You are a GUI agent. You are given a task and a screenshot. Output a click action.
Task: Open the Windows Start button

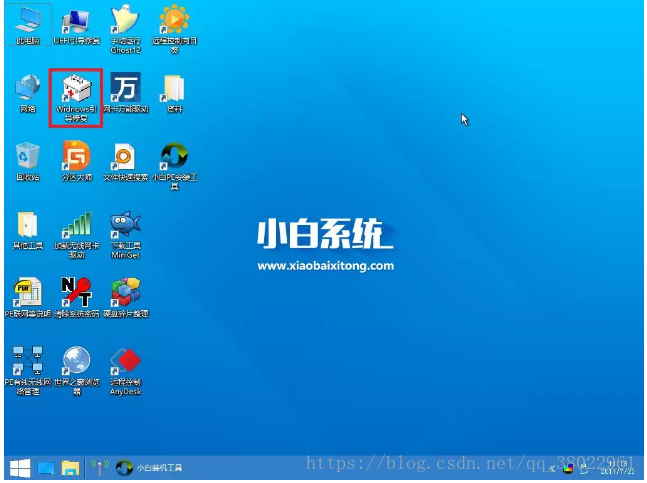tap(20, 468)
